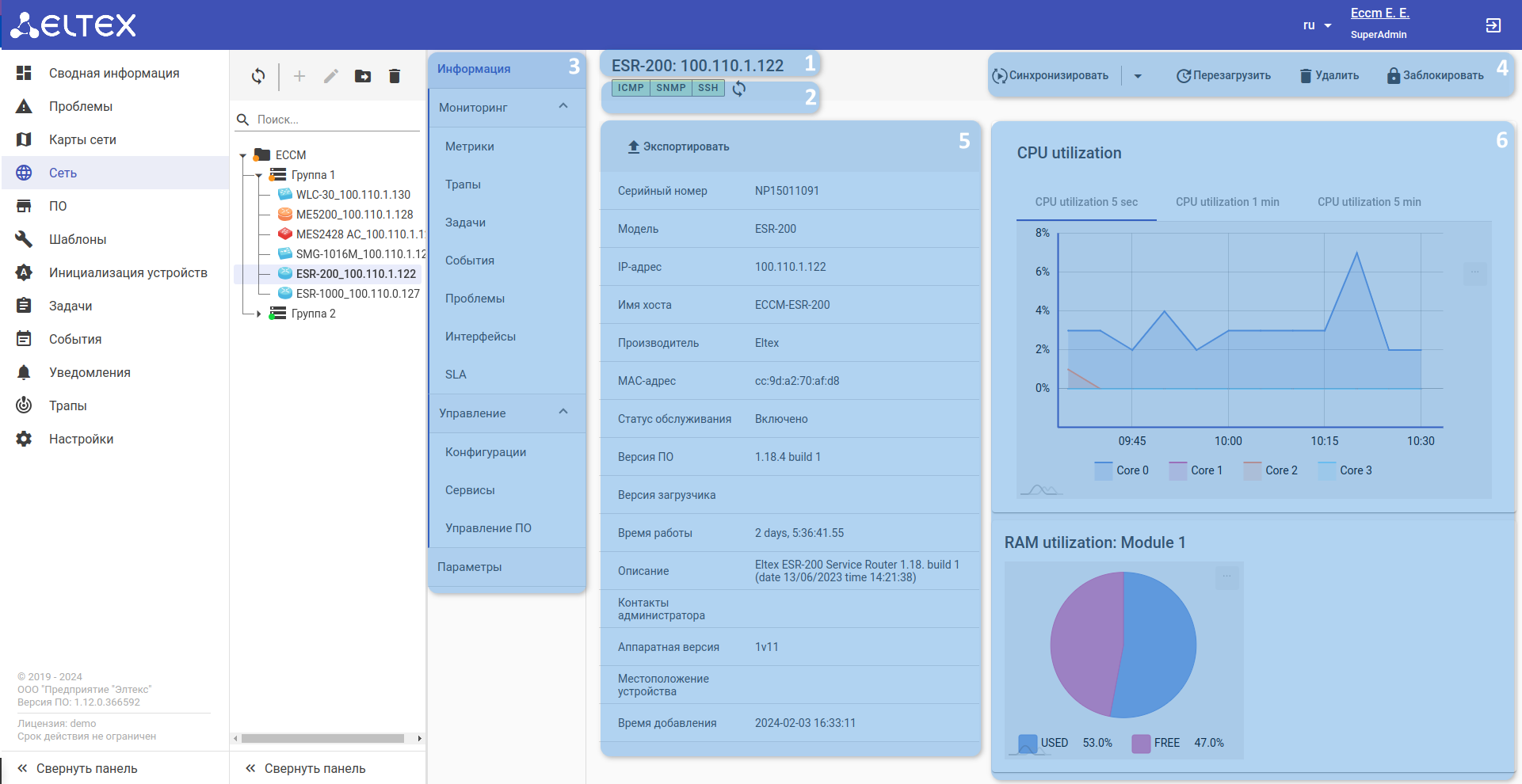
Task: Open the ru language dropdown
Action: coord(1317,25)
